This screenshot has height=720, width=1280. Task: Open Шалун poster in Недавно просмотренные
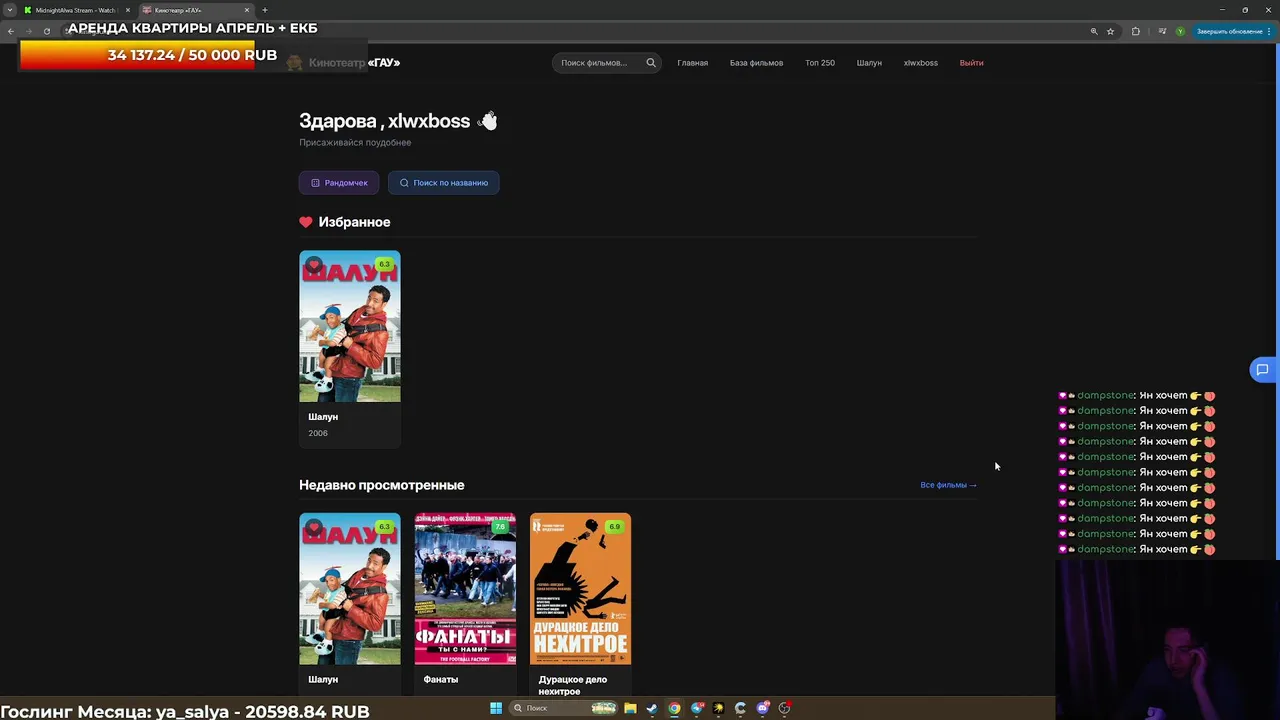(350, 589)
